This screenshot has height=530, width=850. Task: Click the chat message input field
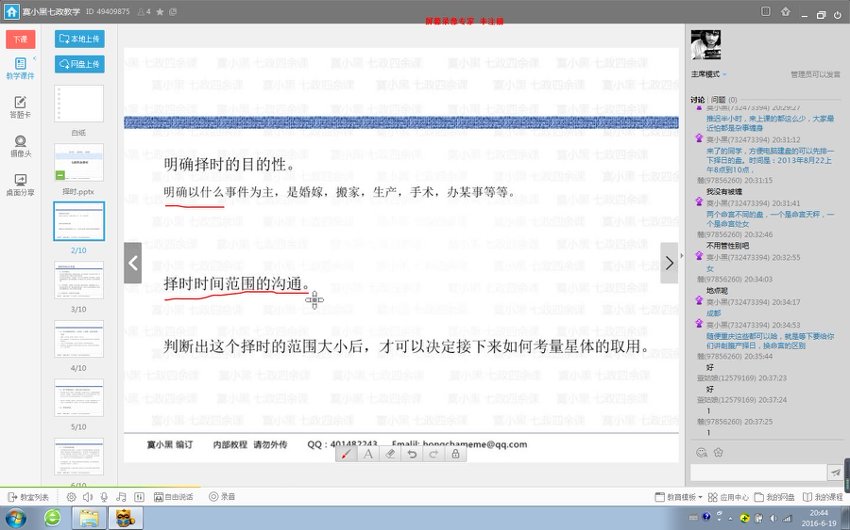pos(758,473)
